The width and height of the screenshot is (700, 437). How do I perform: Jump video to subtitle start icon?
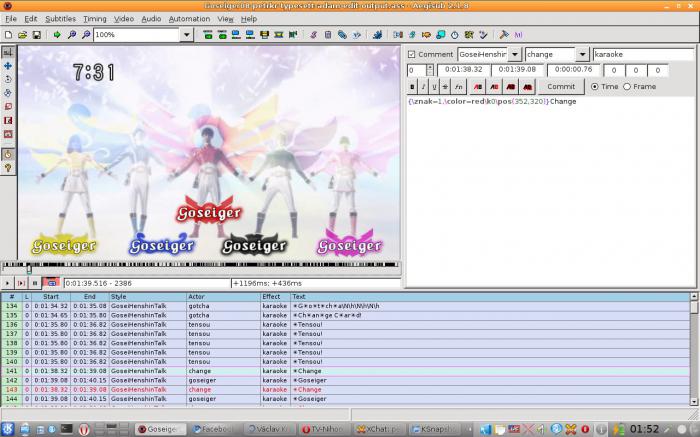[208, 34]
